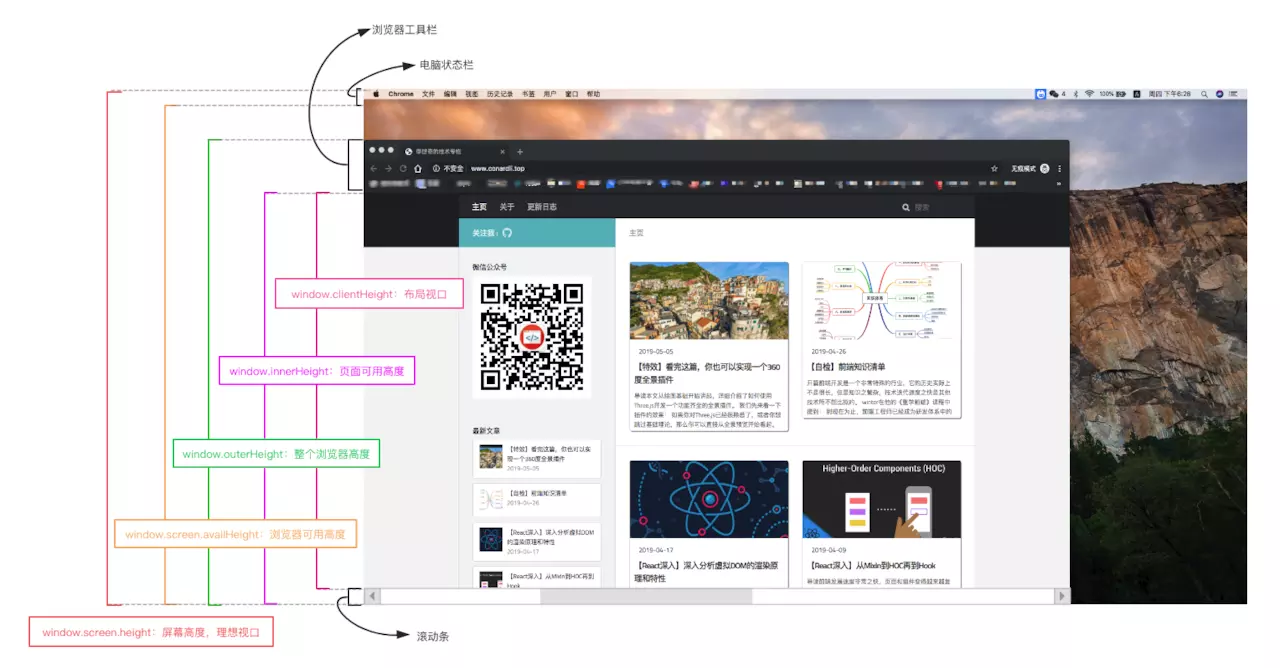Click the browser back arrow
The height and width of the screenshot is (668, 1280).
click(374, 168)
